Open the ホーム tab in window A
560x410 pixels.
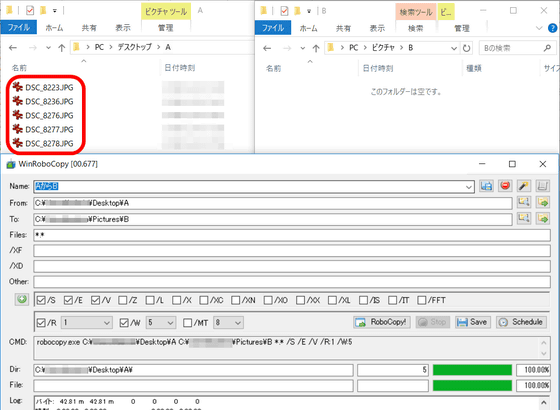point(54,28)
